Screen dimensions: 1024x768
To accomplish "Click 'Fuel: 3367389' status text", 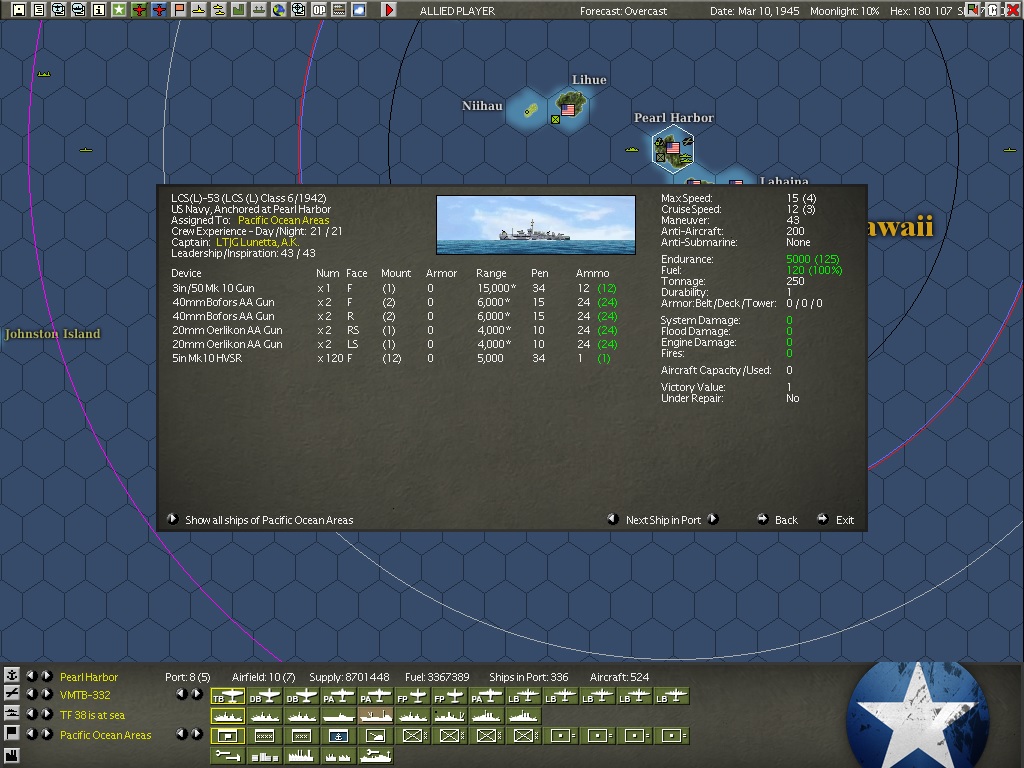I will click(x=437, y=677).
